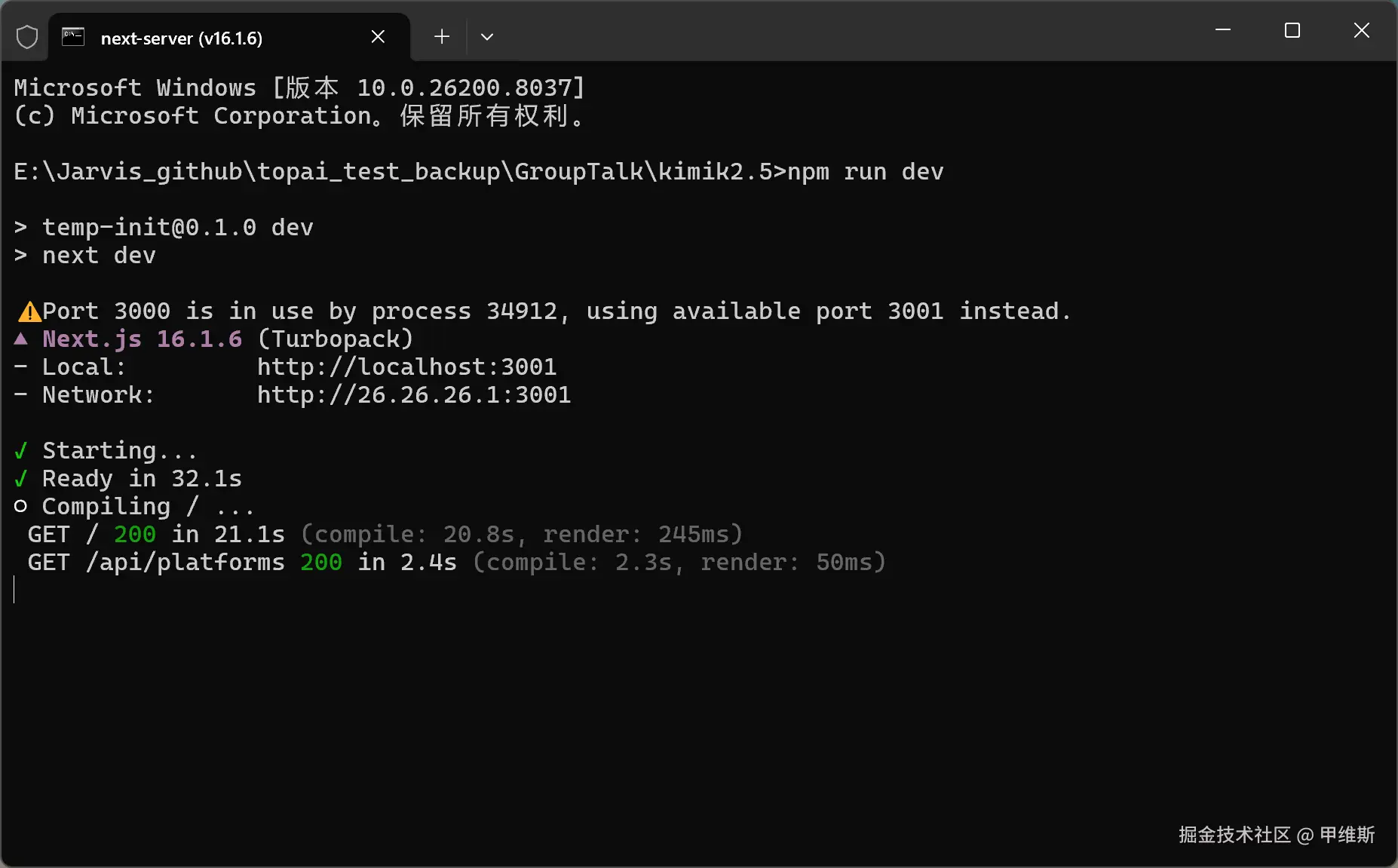Screen dimensions: 1398x868
Task: Click the command prompt icon in the tab
Action: (73, 37)
